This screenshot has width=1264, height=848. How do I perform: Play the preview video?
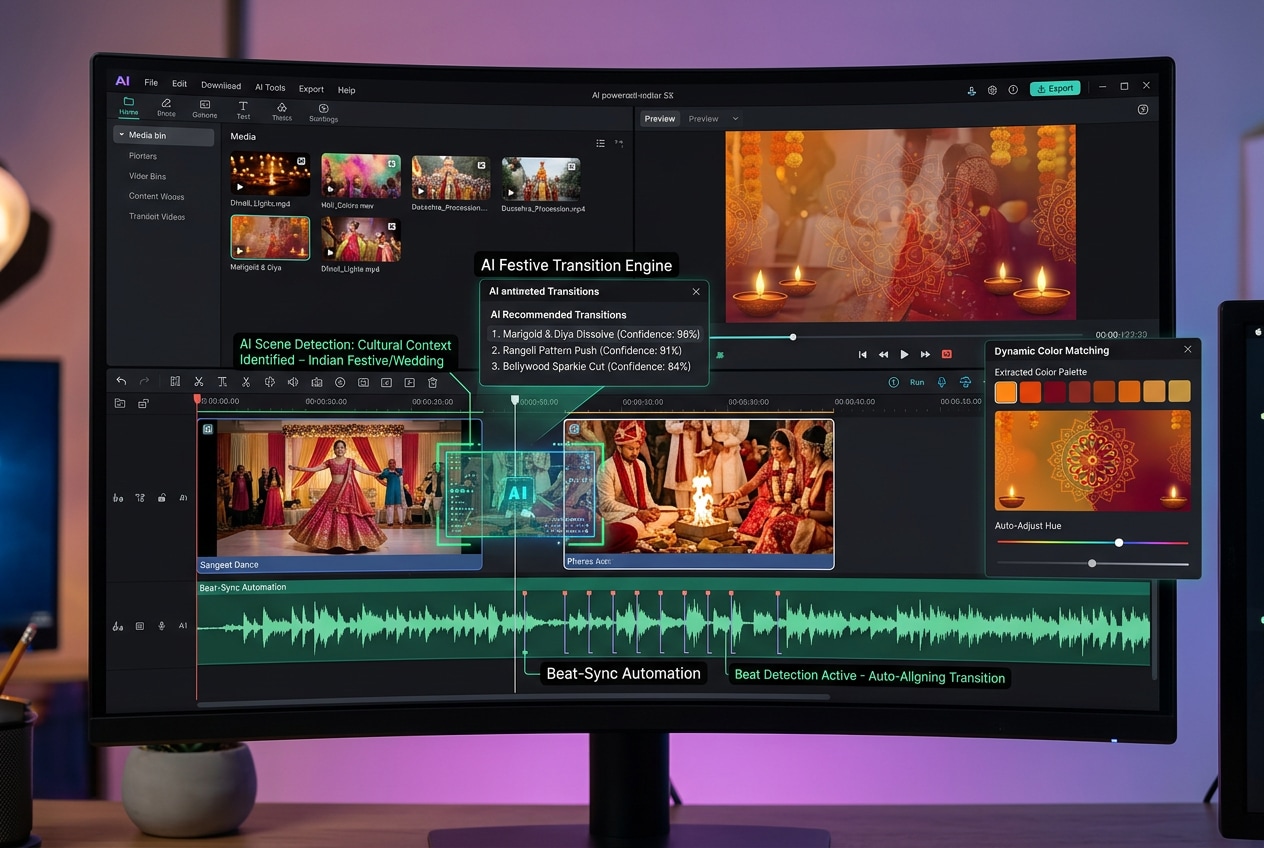904,354
